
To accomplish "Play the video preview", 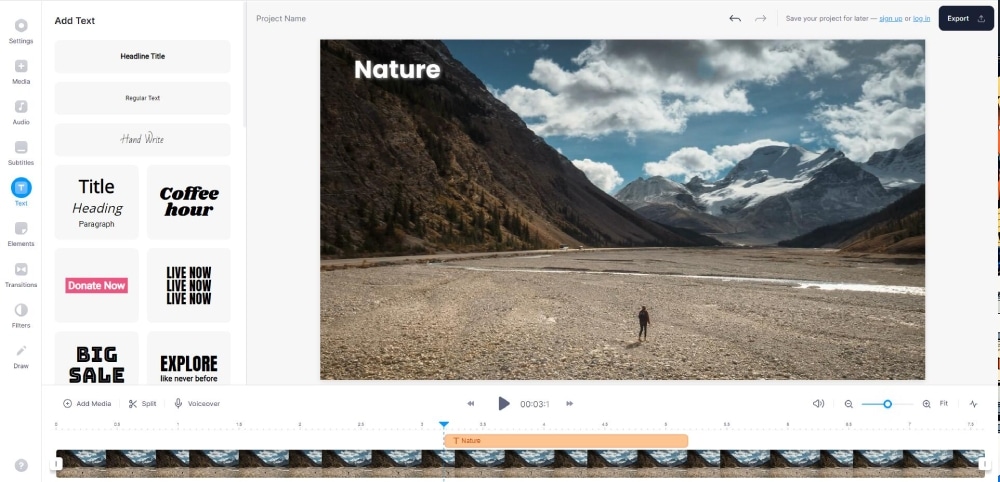I will 504,404.
